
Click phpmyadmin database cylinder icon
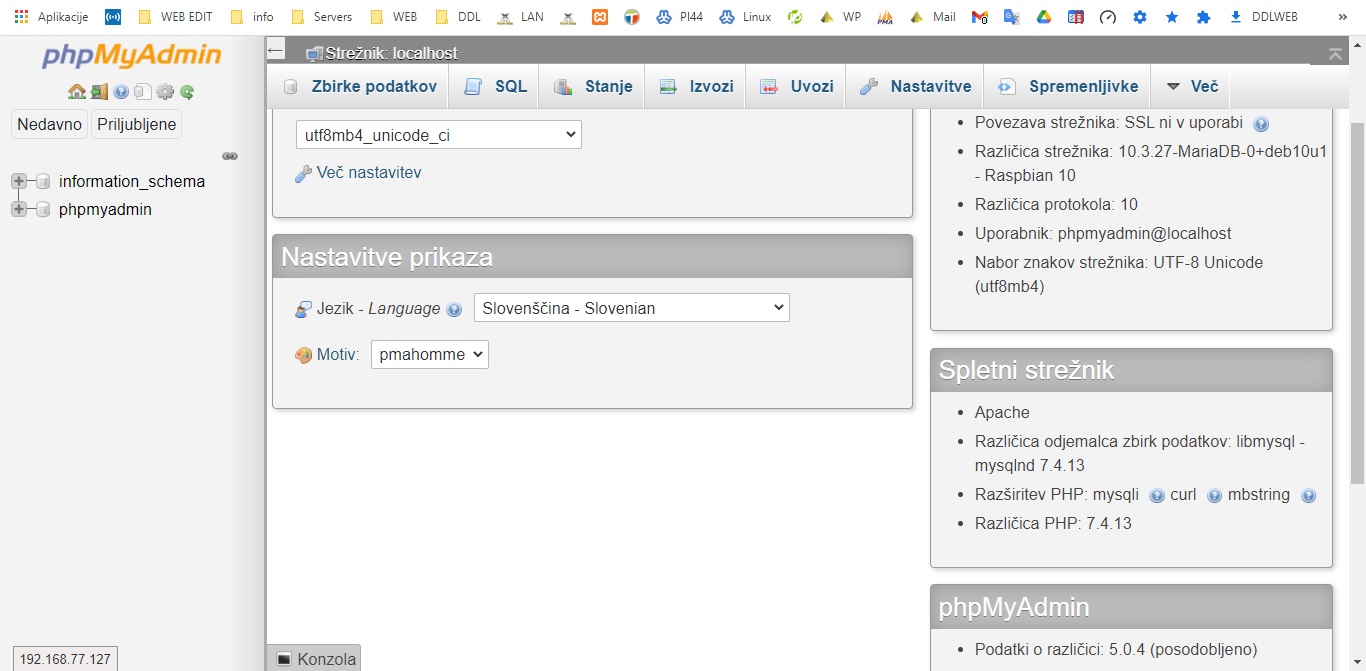click(x=43, y=210)
